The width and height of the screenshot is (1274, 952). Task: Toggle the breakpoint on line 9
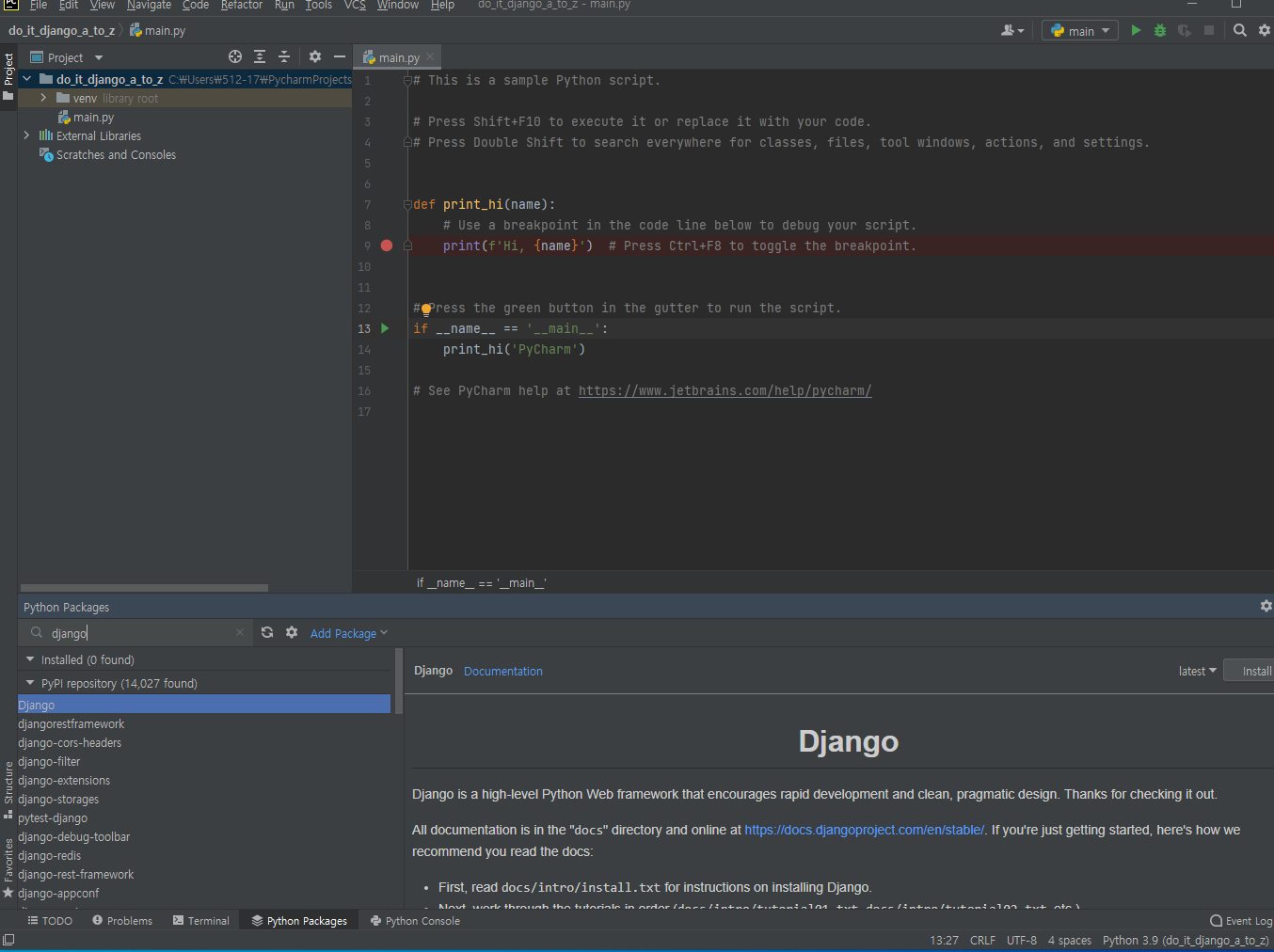pos(387,246)
